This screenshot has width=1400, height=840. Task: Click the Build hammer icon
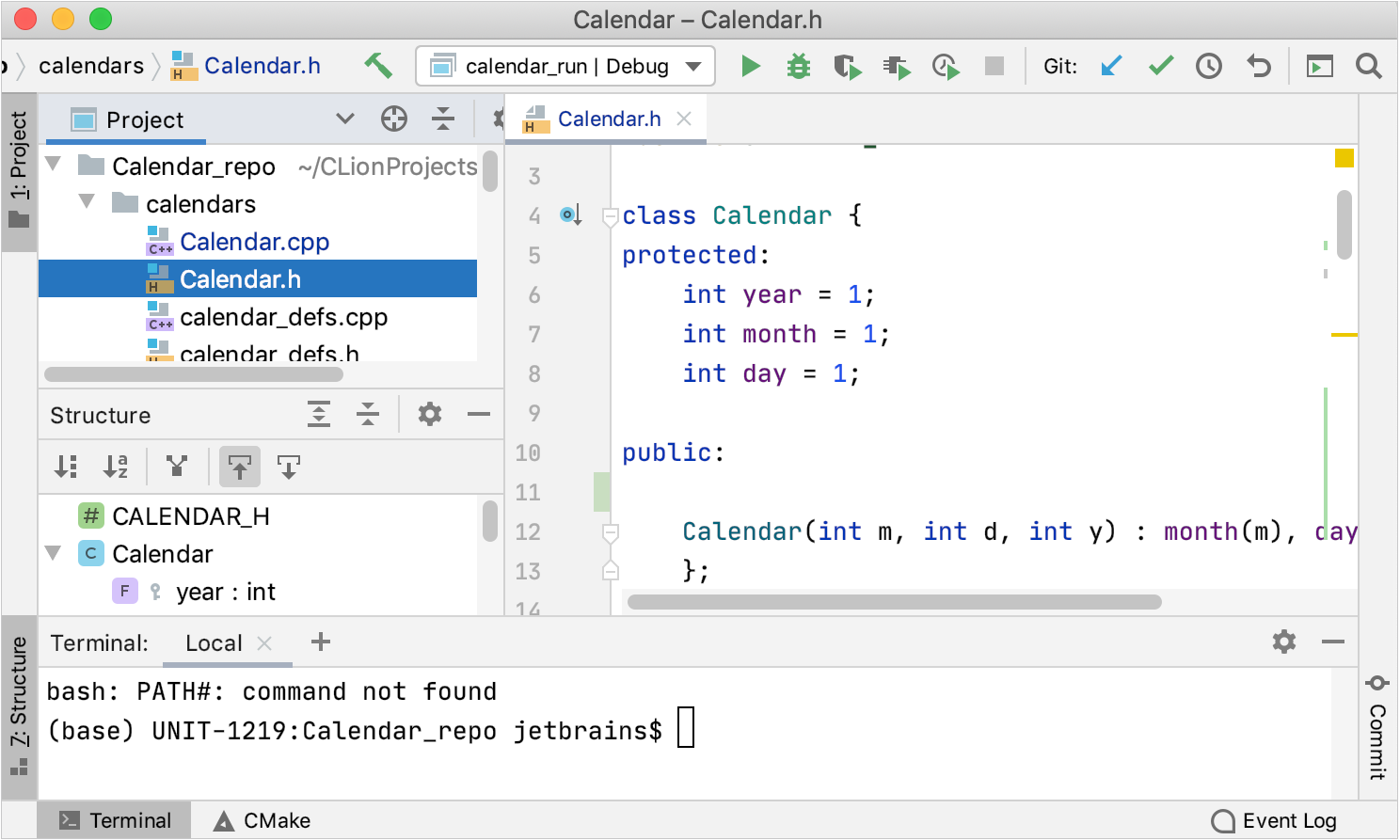click(378, 66)
